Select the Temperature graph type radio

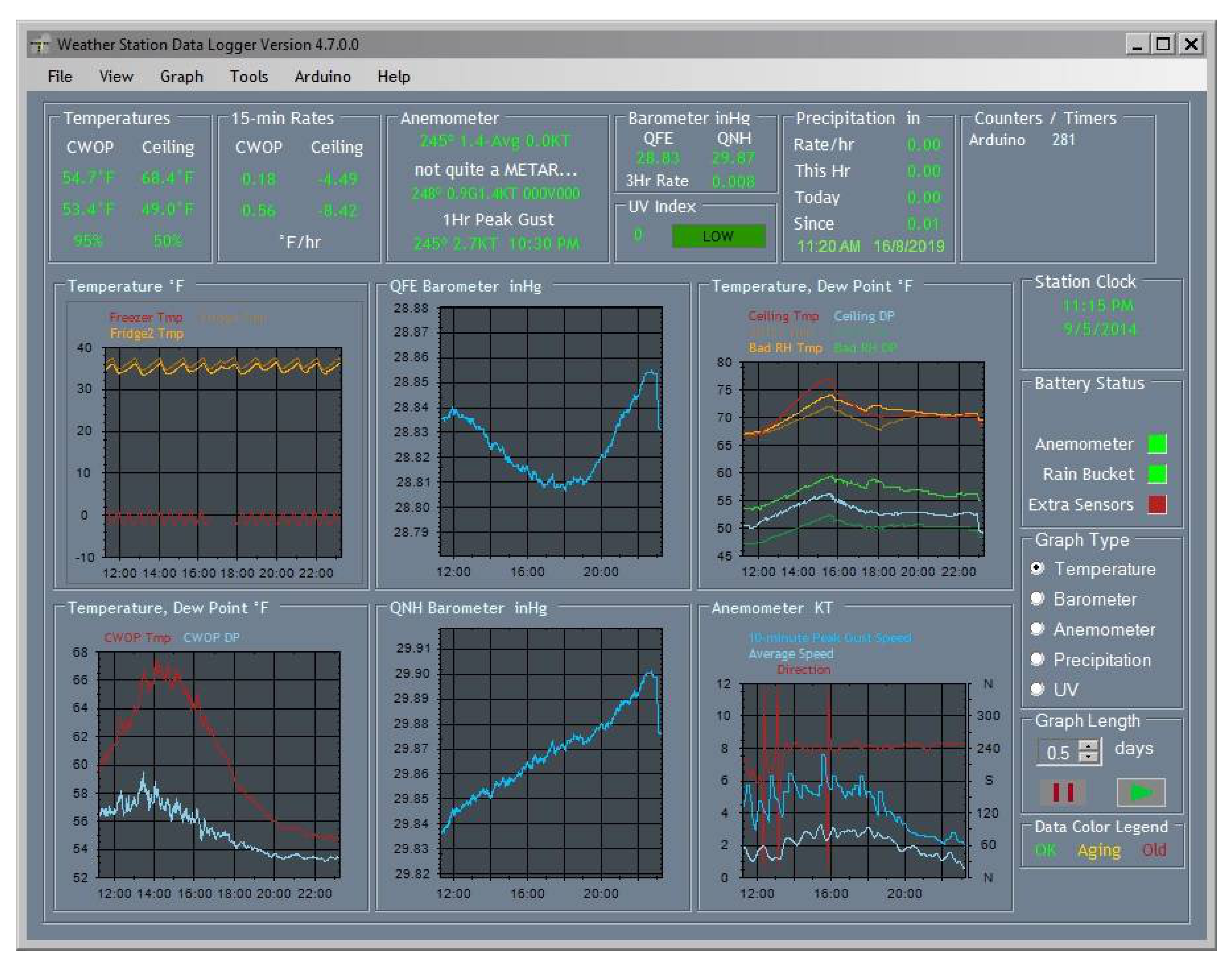pyautogui.click(x=1037, y=568)
